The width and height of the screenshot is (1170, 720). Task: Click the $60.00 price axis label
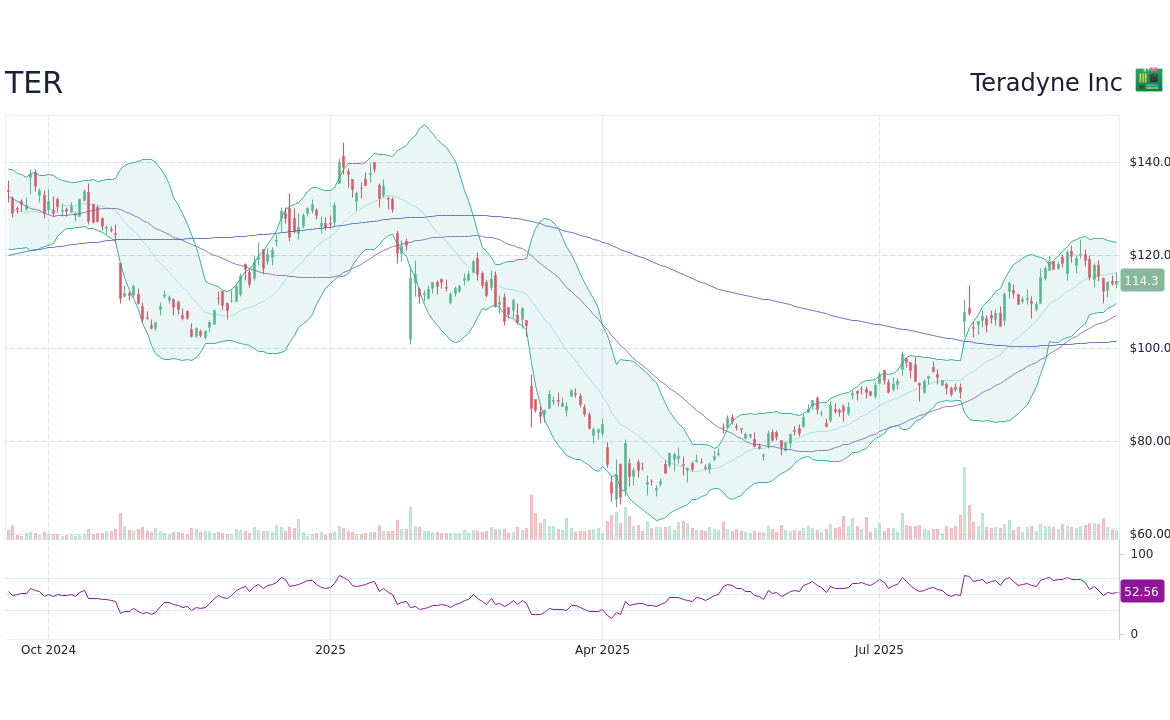[1149, 533]
